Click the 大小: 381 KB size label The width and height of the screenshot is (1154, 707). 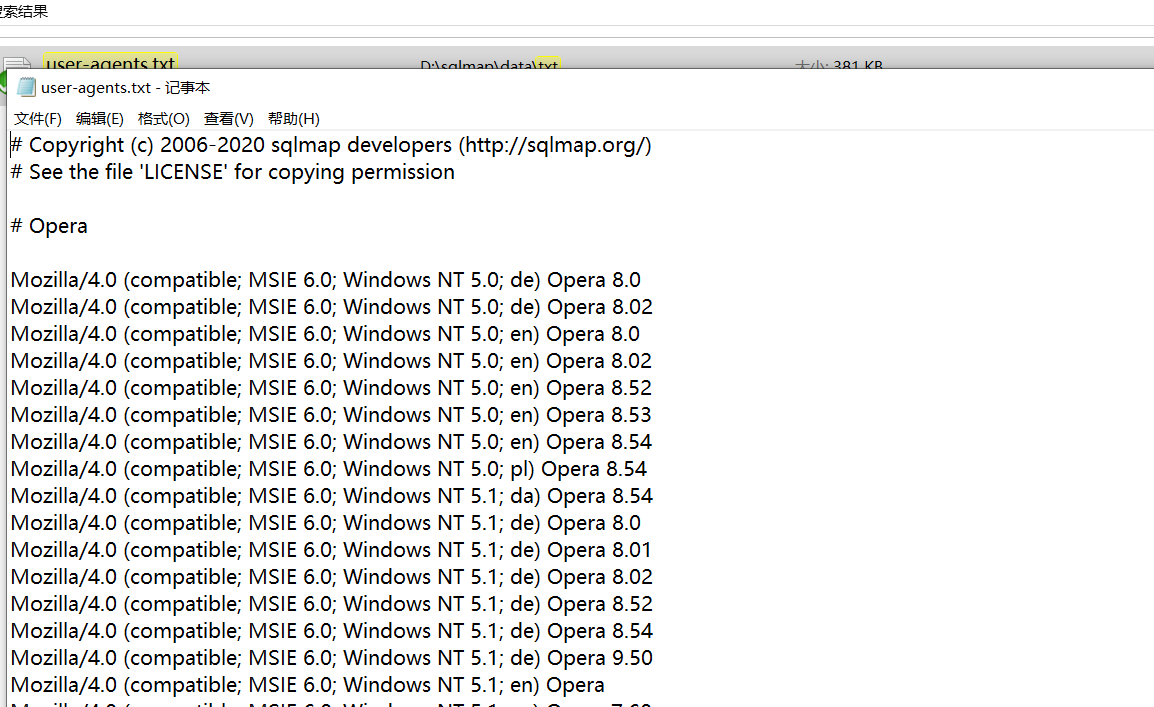(838, 66)
